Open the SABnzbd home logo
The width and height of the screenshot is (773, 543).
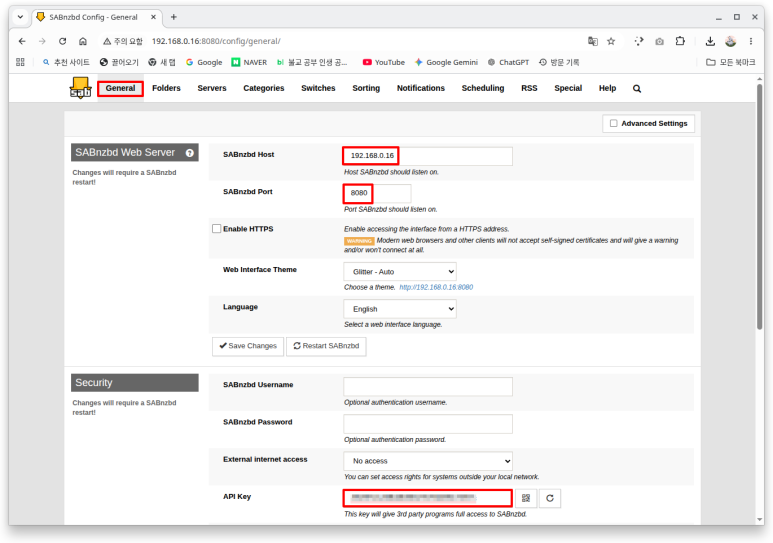click(80, 88)
